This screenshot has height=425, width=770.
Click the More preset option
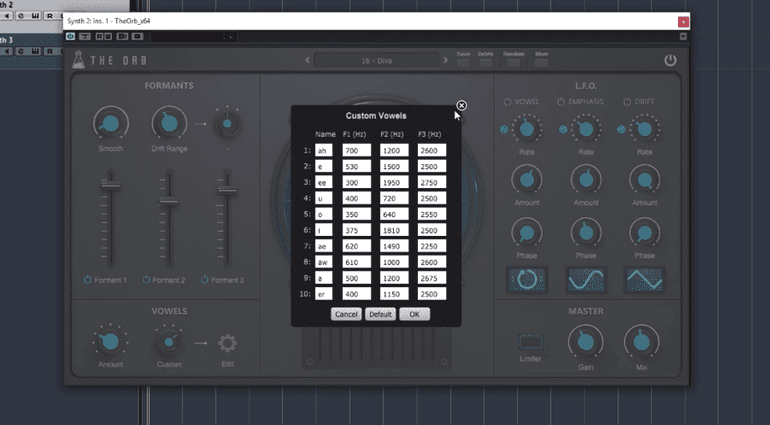coord(541,61)
